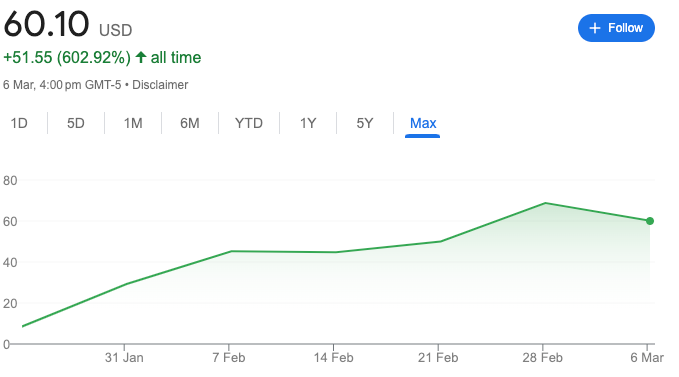Click the 21 Feb axis label
Screen dimensions: 679x377
coord(438,358)
